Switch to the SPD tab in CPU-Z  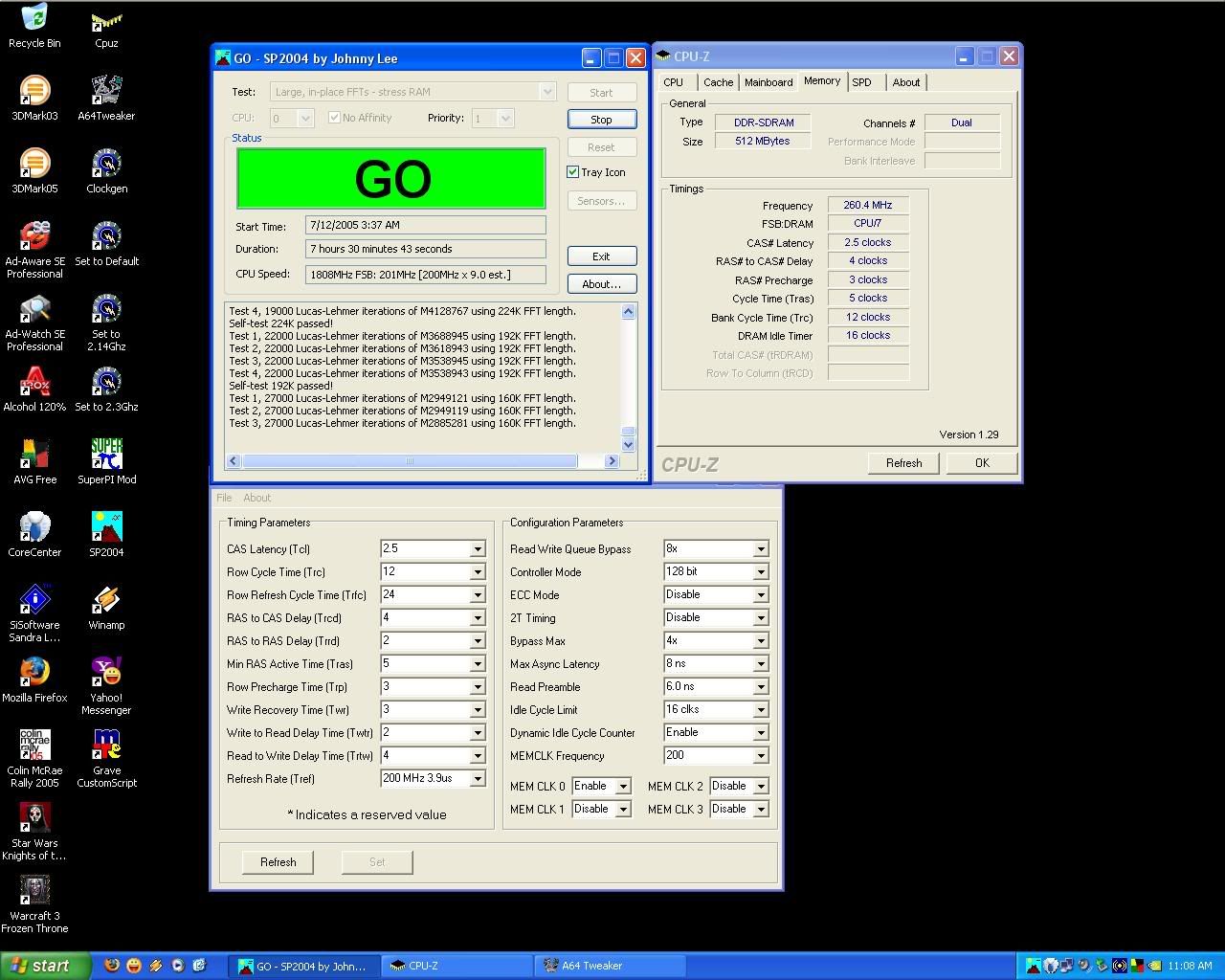tap(861, 82)
